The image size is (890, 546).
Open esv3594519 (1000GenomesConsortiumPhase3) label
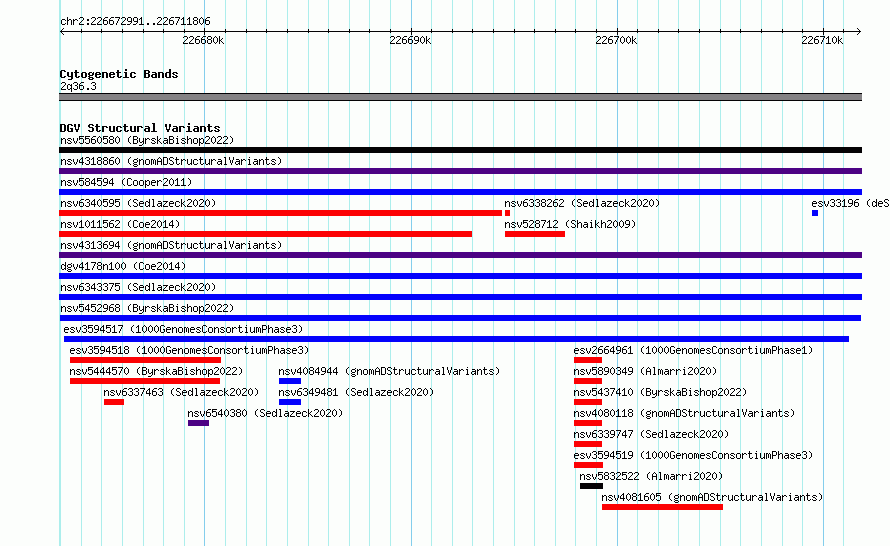693,455
